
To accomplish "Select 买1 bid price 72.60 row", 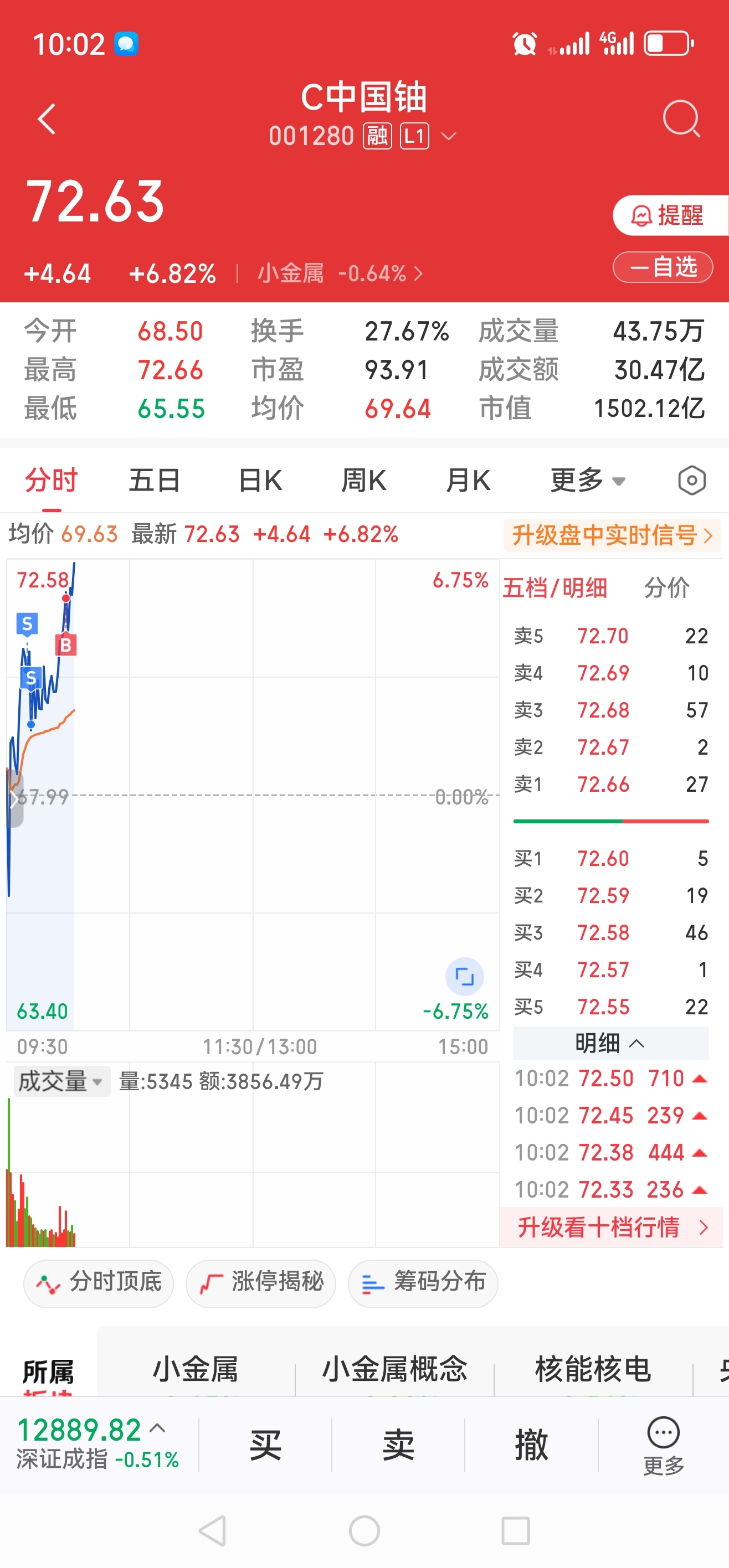I will coord(611,858).
